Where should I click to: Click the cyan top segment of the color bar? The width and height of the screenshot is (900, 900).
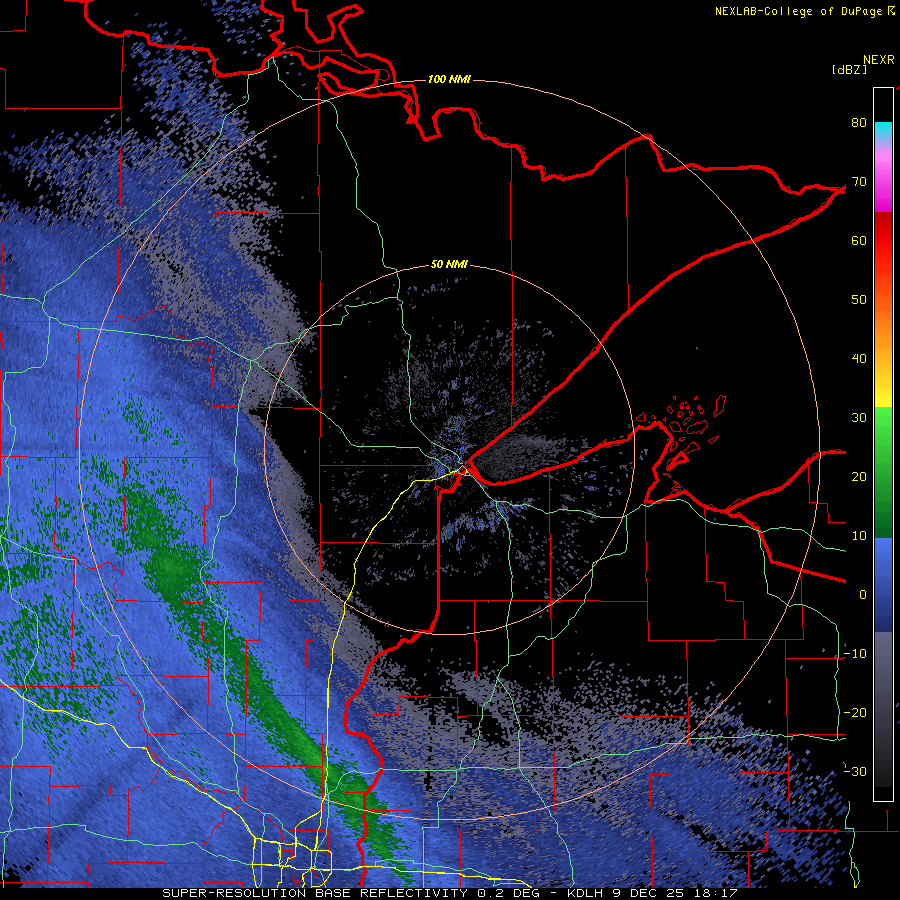(x=883, y=131)
